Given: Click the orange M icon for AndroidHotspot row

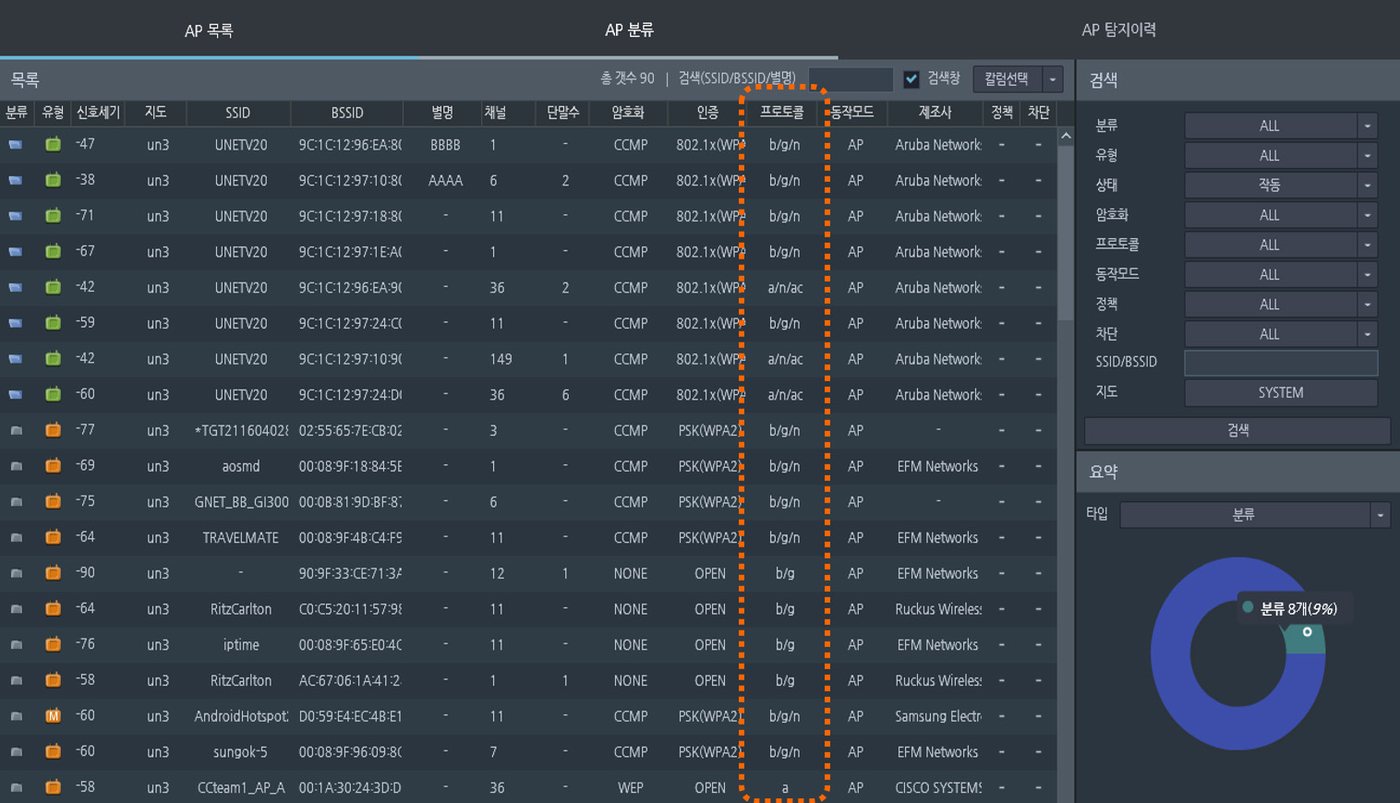Looking at the screenshot, I should tap(53, 716).
